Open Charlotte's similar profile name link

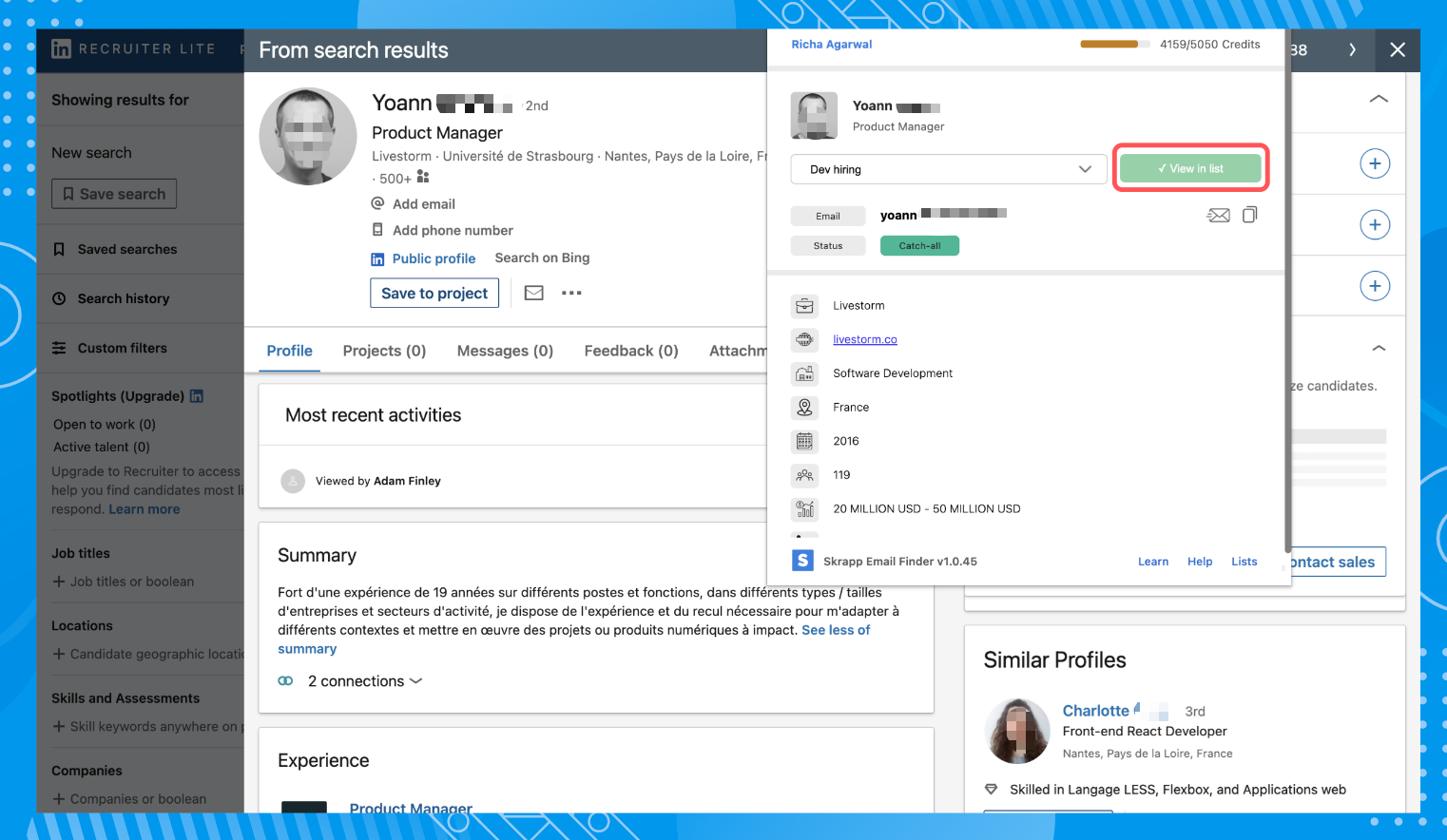click(1096, 711)
